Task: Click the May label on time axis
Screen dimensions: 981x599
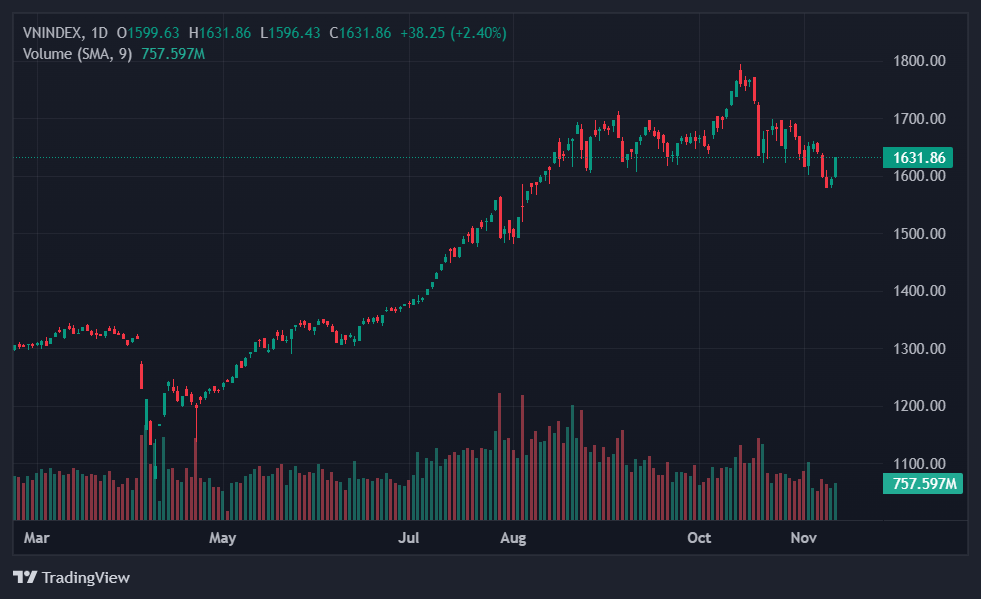Action: (222, 538)
